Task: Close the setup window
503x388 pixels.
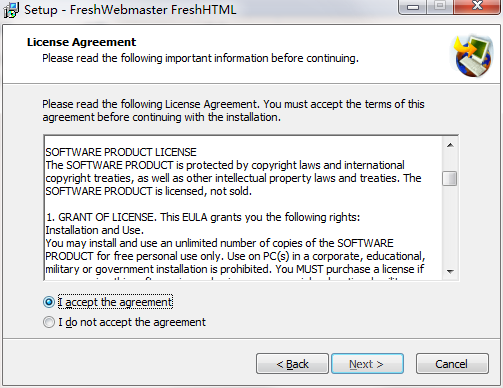Action: click(x=477, y=6)
